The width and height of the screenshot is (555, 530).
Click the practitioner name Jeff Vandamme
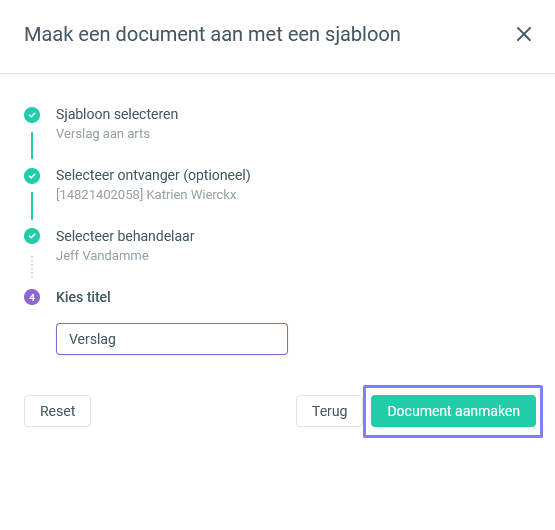point(102,256)
